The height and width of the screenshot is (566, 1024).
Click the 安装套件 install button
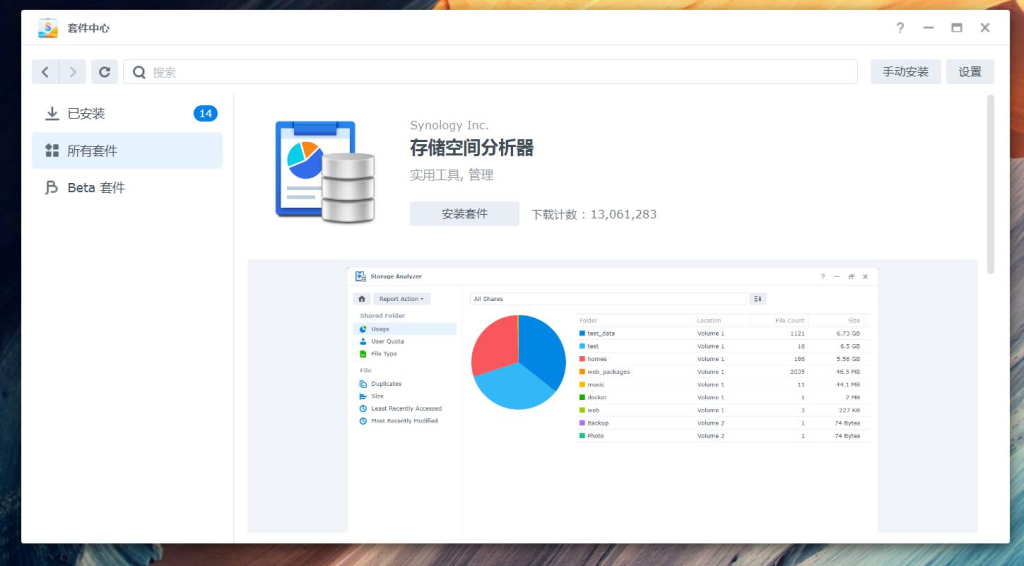tap(464, 213)
